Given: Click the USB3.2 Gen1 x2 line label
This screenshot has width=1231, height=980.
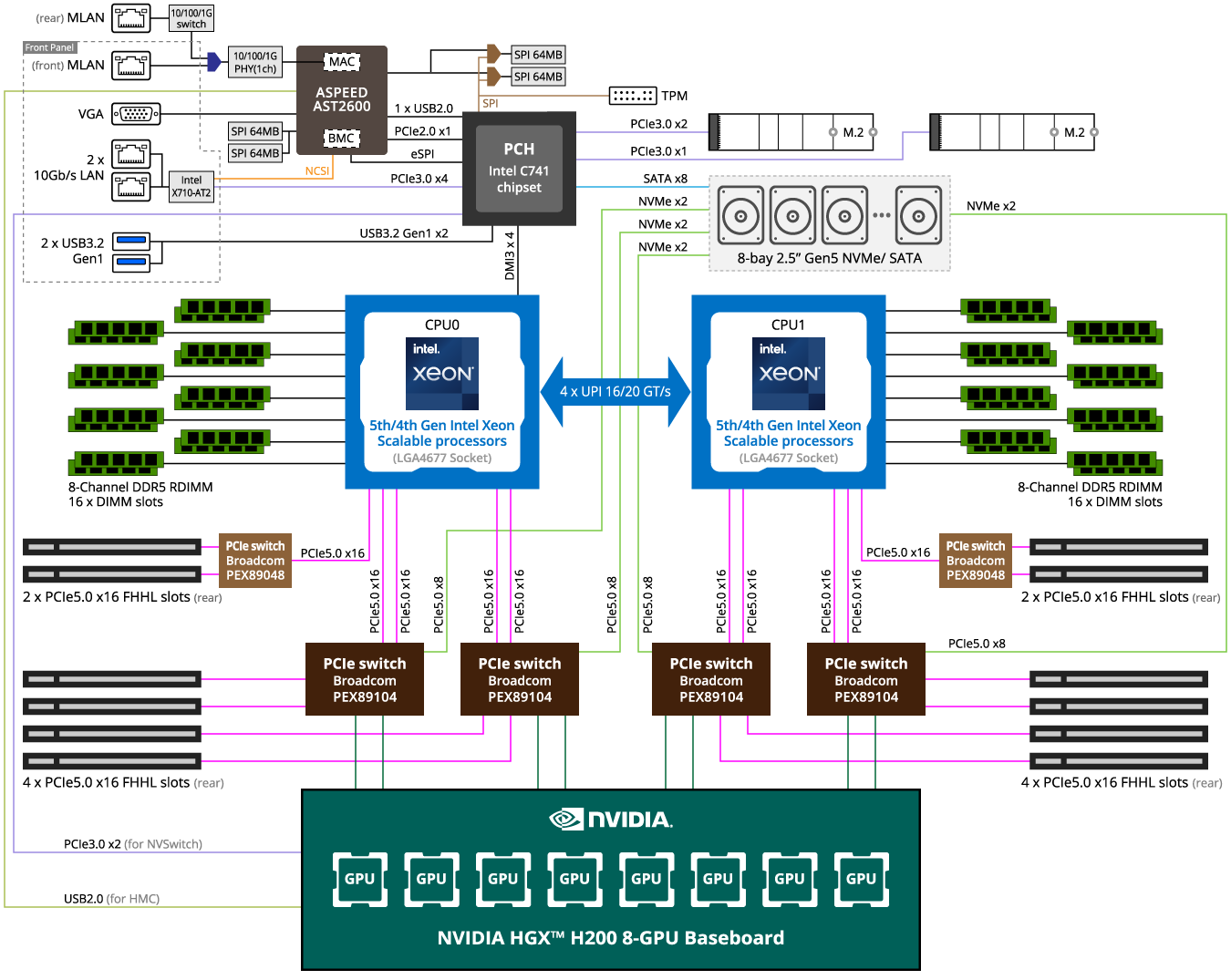Looking at the screenshot, I should 404,233.
